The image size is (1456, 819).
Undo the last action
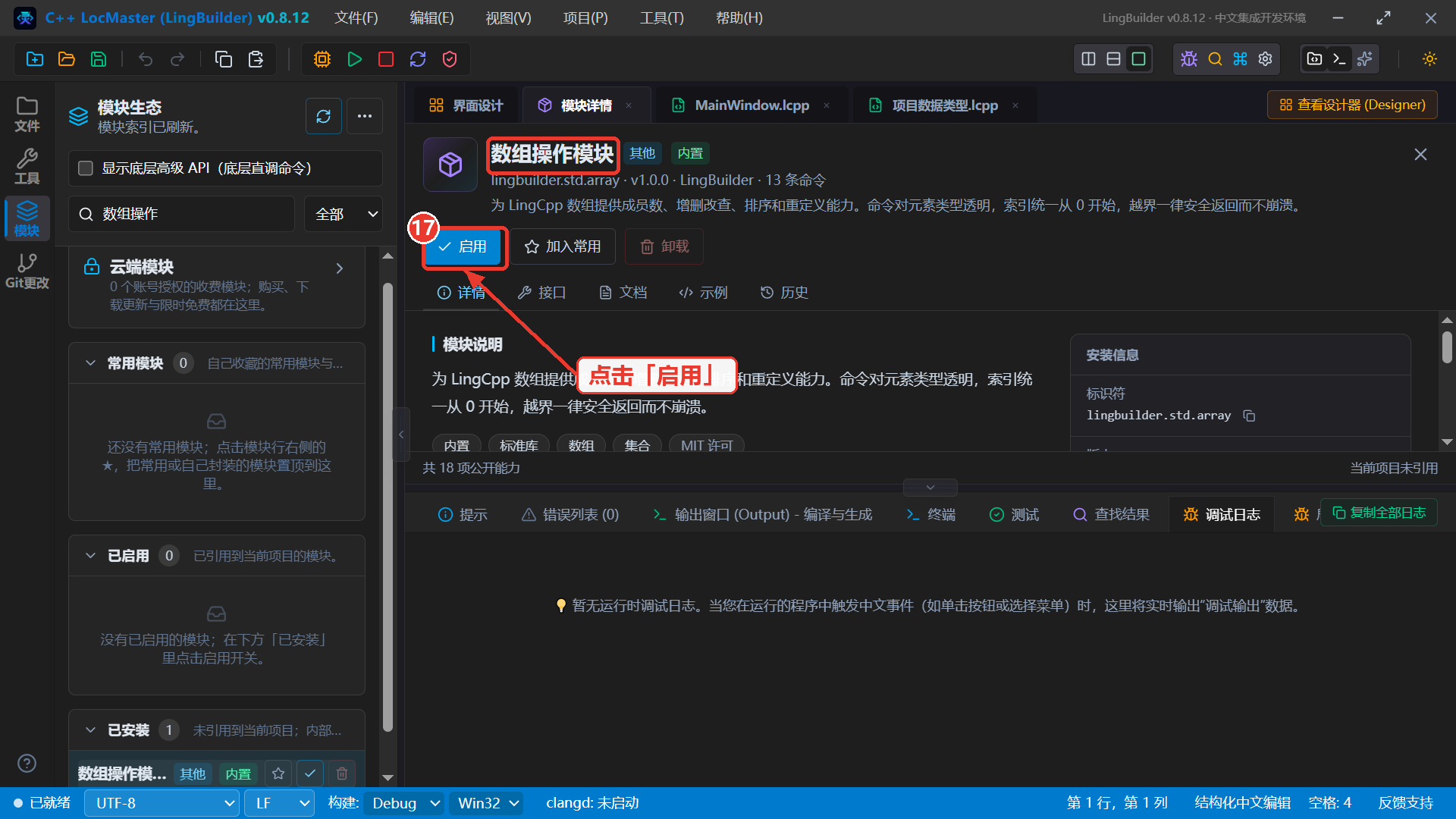[x=146, y=59]
